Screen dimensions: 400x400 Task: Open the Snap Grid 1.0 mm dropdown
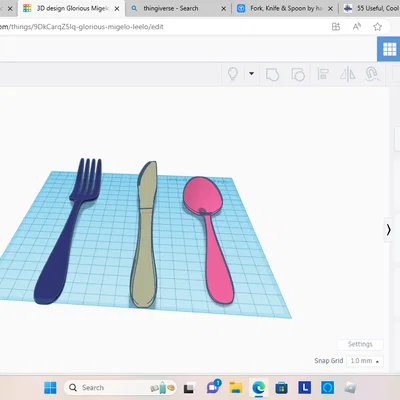tap(365, 361)
